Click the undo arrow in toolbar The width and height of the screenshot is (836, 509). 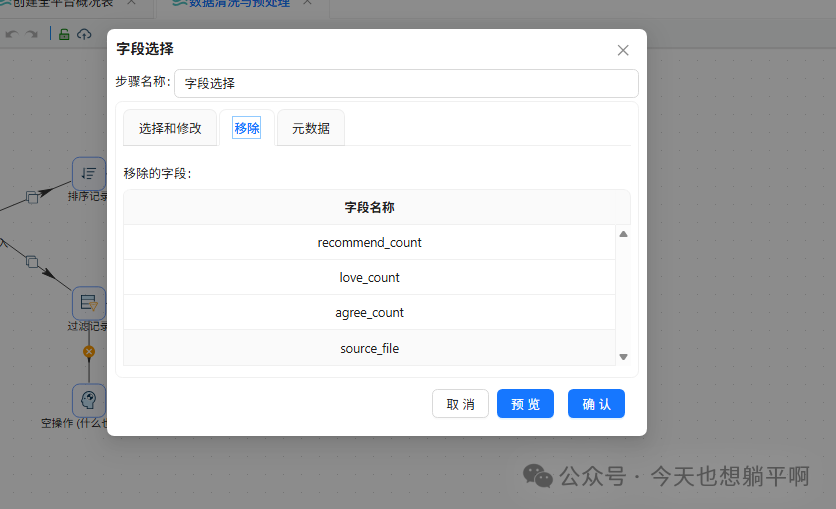point(12,35)
